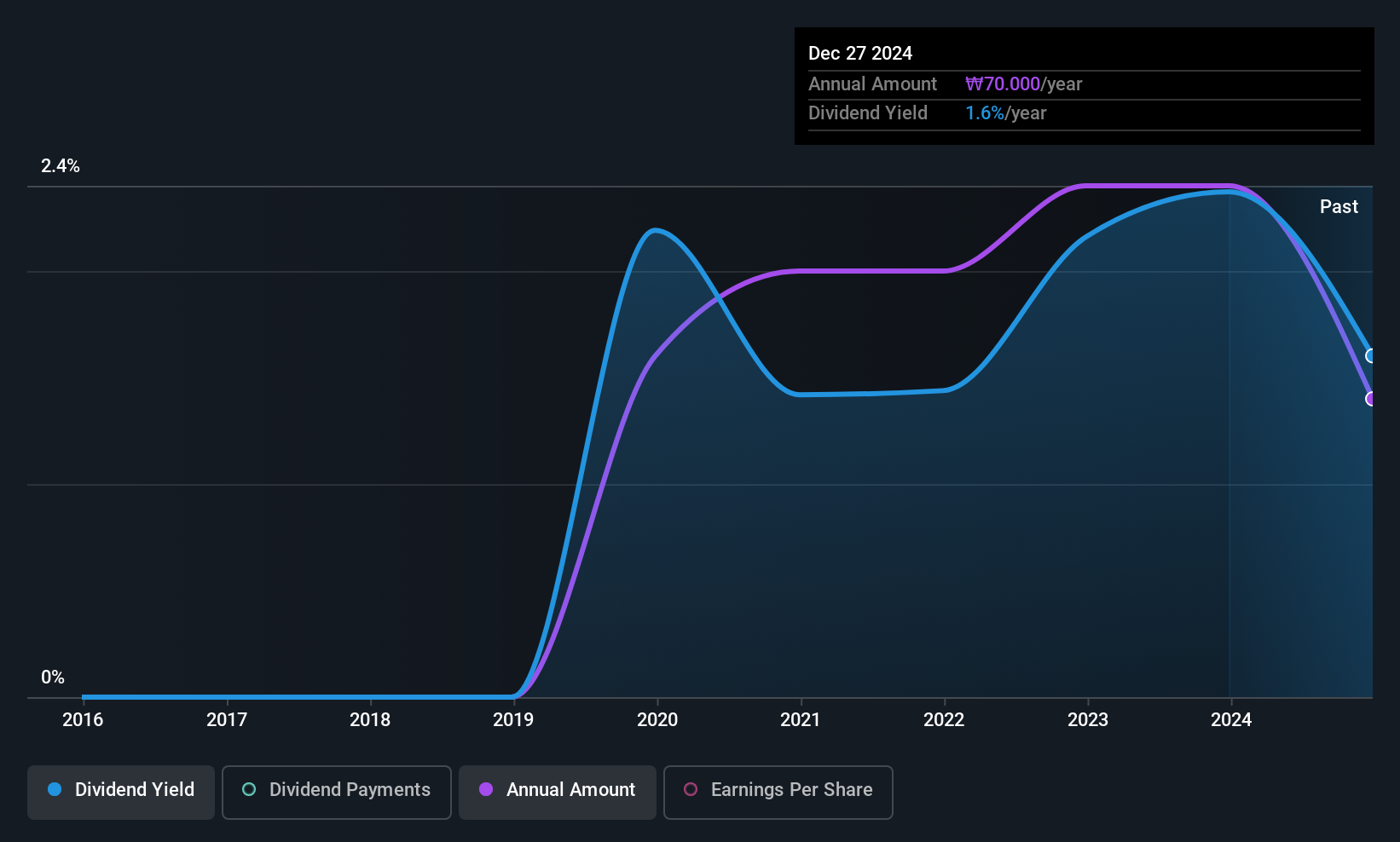Click the Past label on chart
Image resolution: width=1400 pixels, height=842 pixels.
pos(1339,206)
